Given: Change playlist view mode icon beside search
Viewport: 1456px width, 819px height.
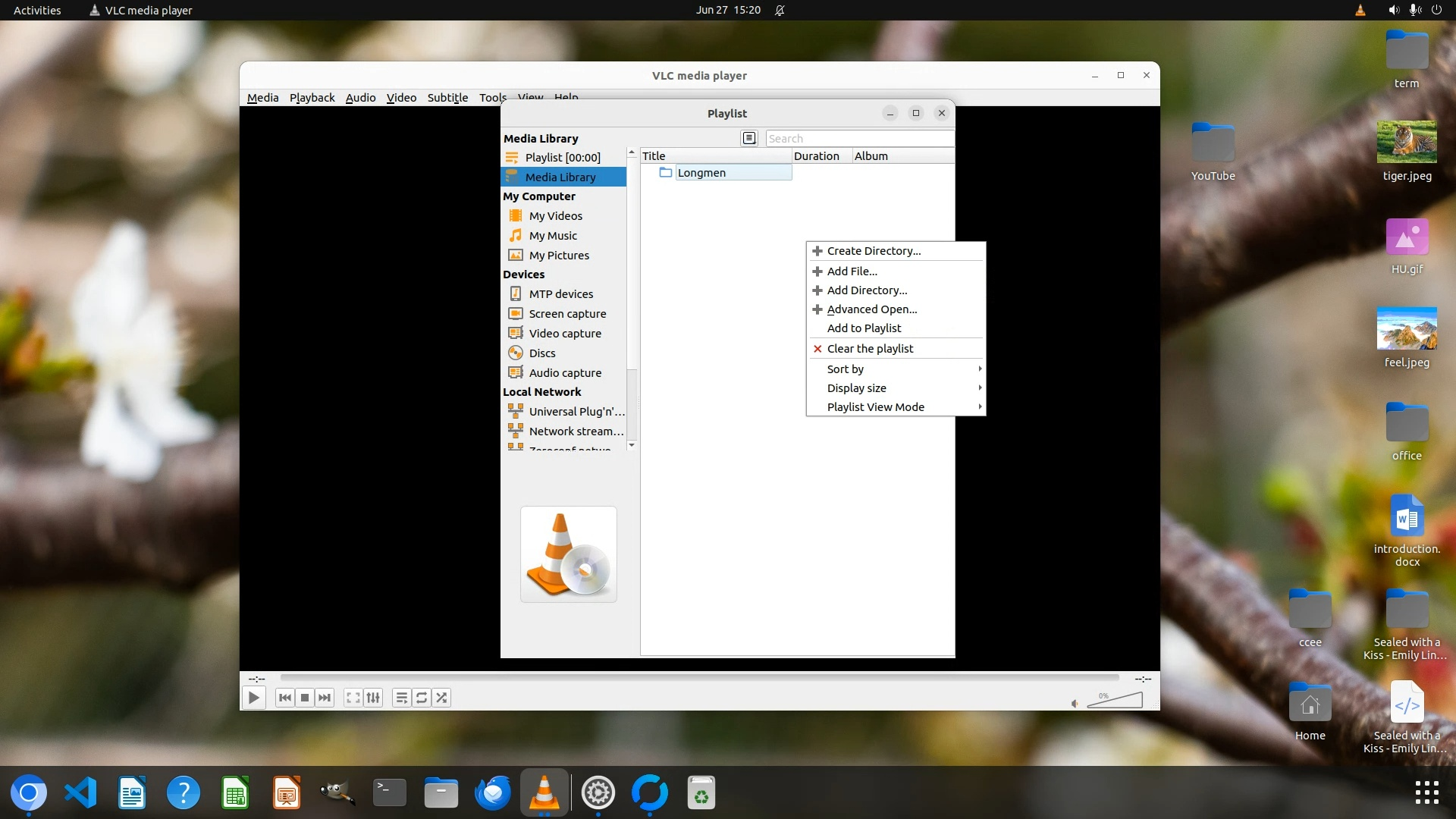Looking at the screenshot, I should 749,138.
